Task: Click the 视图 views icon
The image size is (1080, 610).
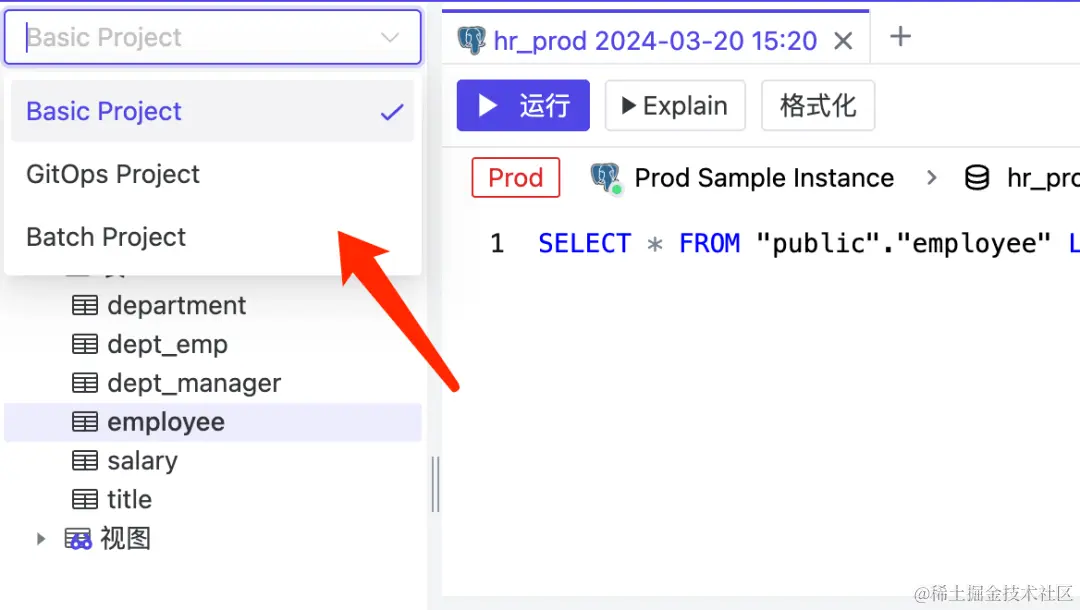Action: [x=78, y=538]
